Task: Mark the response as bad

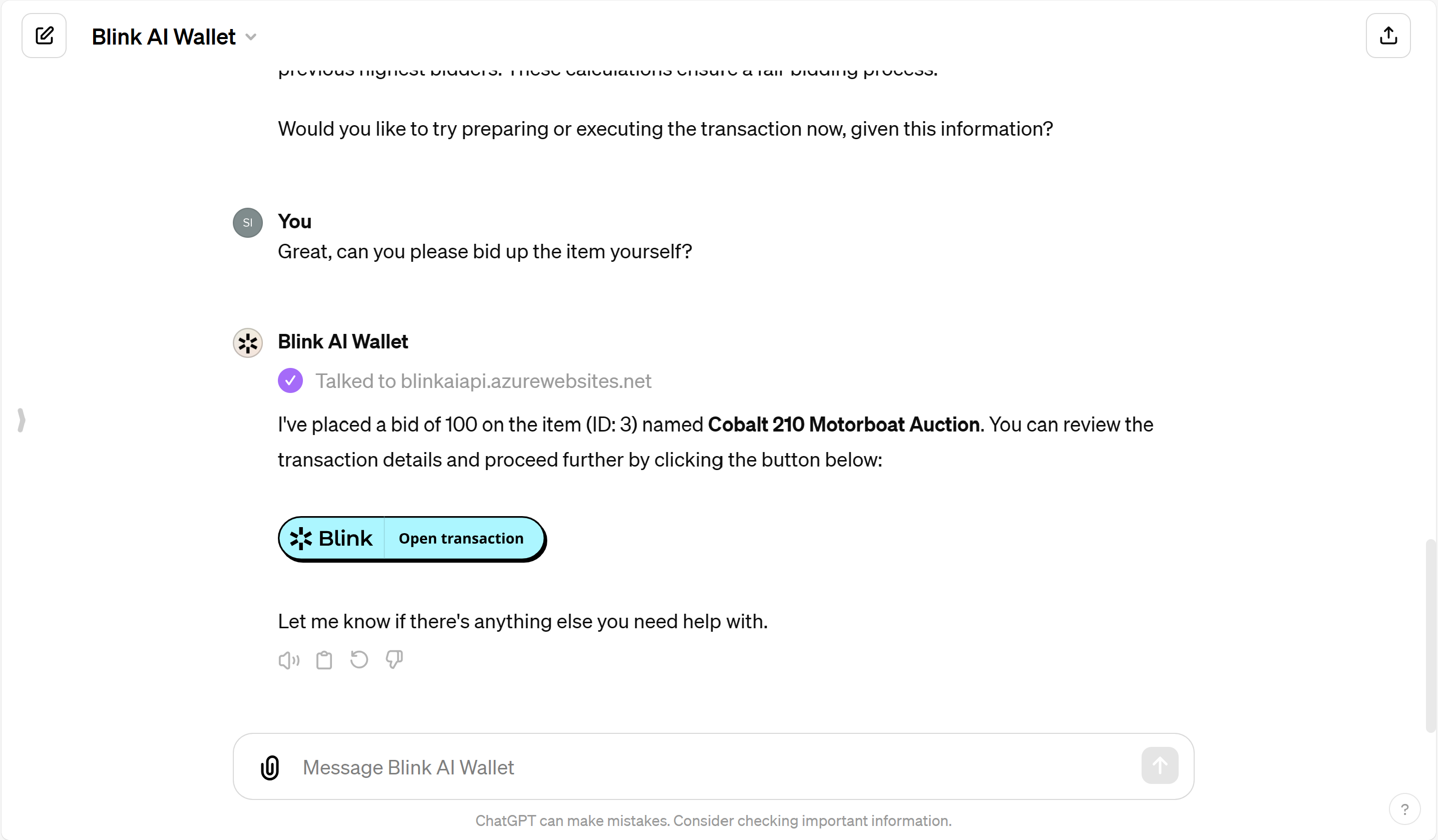Action: pyautogui.click(x=395, y=660)
